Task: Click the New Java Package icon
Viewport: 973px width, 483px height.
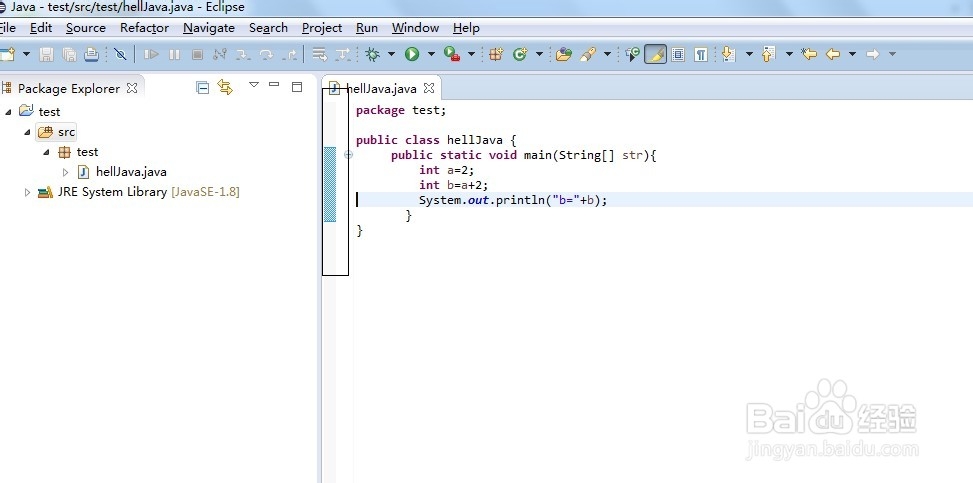Action: pyautogui.click(x=495, y=55)
